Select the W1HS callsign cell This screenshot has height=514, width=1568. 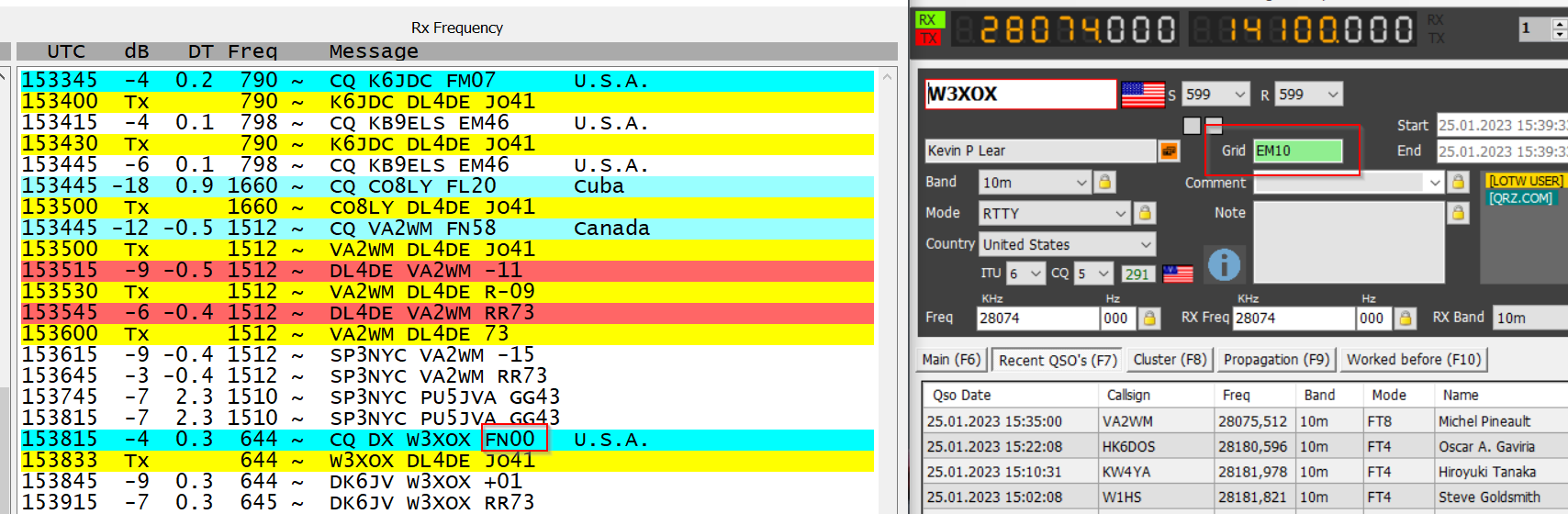(x=1156, y=497)
